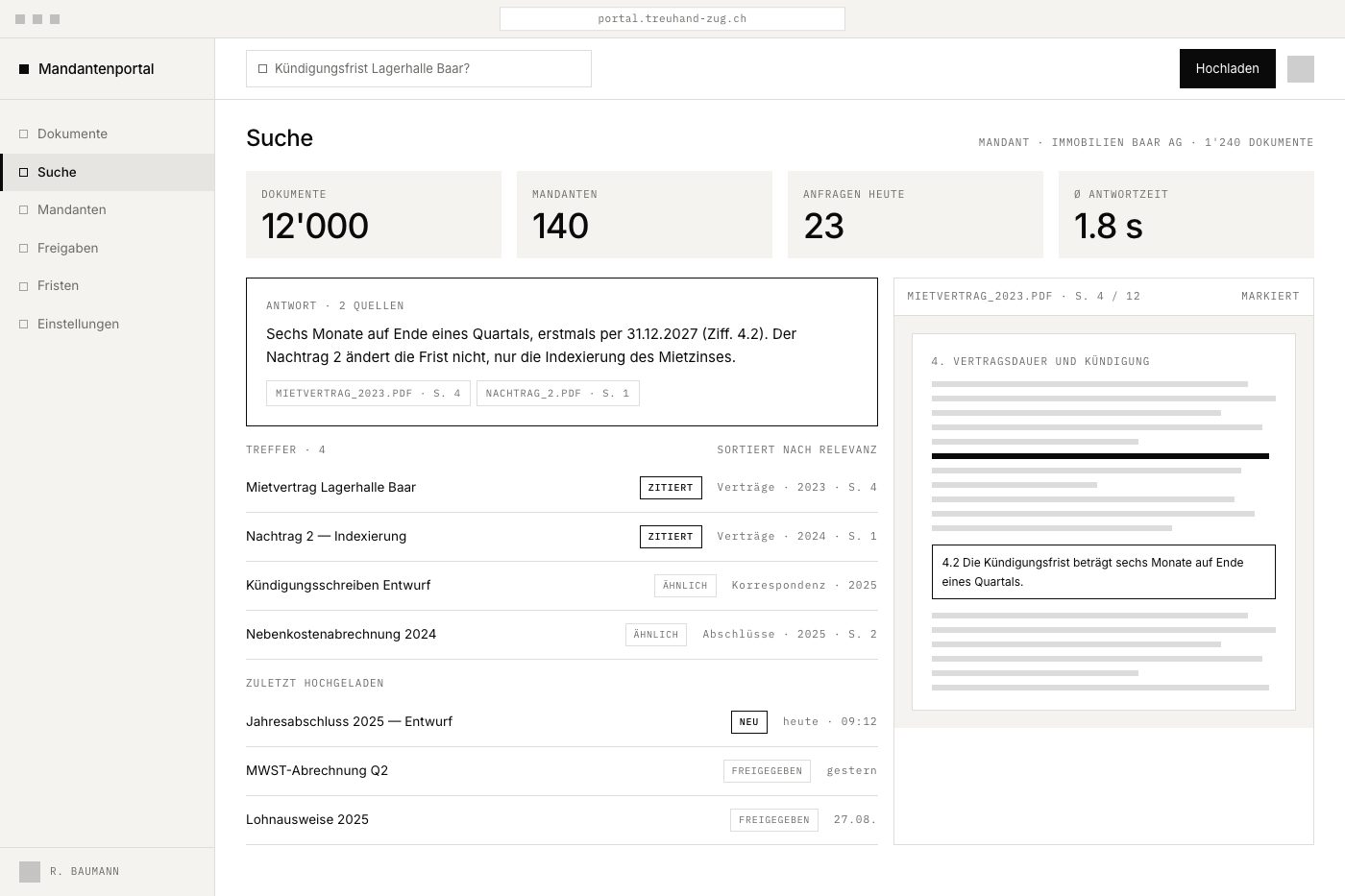Click the square icon beside Mandanten

(24, 209)
